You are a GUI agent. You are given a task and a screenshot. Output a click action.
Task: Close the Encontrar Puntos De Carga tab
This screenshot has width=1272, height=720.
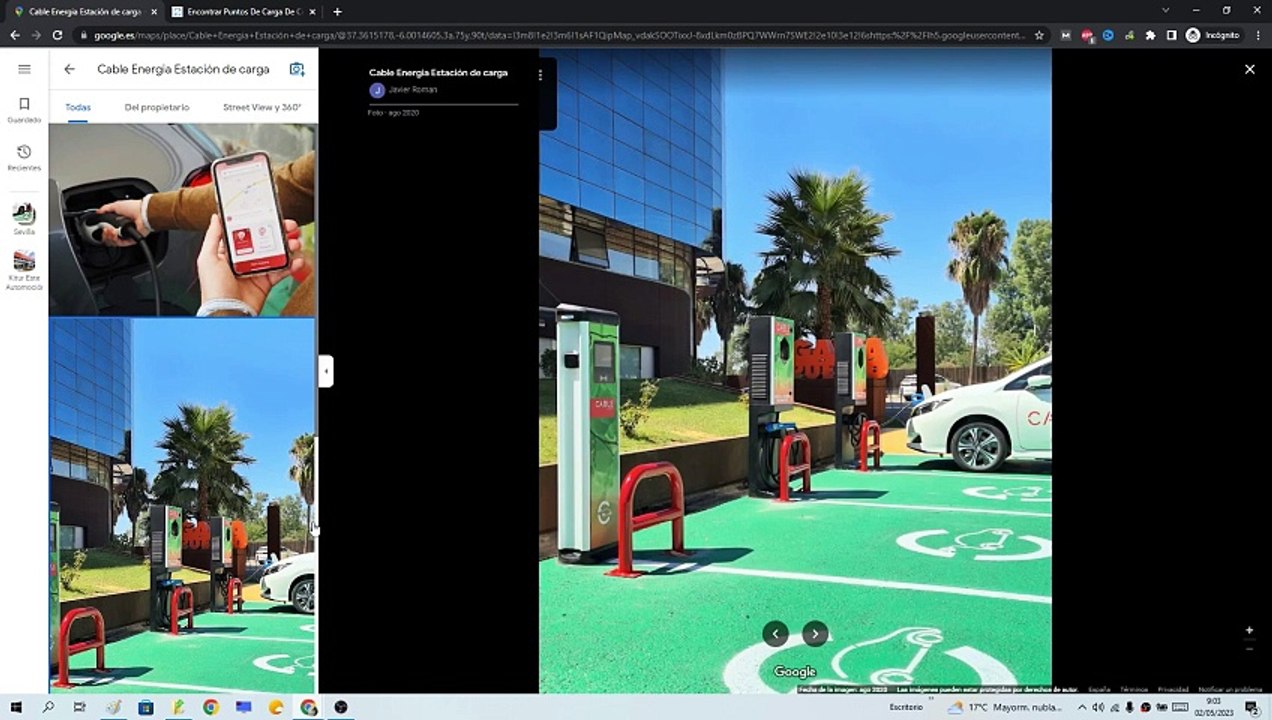pyautogui.click(x=312, y=11)
